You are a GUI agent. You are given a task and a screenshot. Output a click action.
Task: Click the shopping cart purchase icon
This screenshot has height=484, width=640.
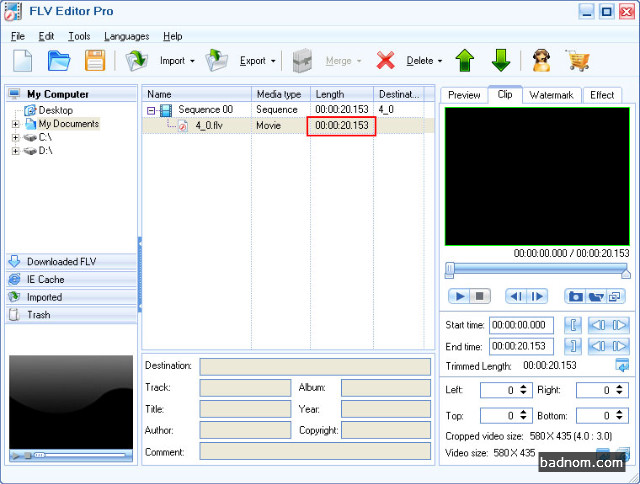coord(578,61)
